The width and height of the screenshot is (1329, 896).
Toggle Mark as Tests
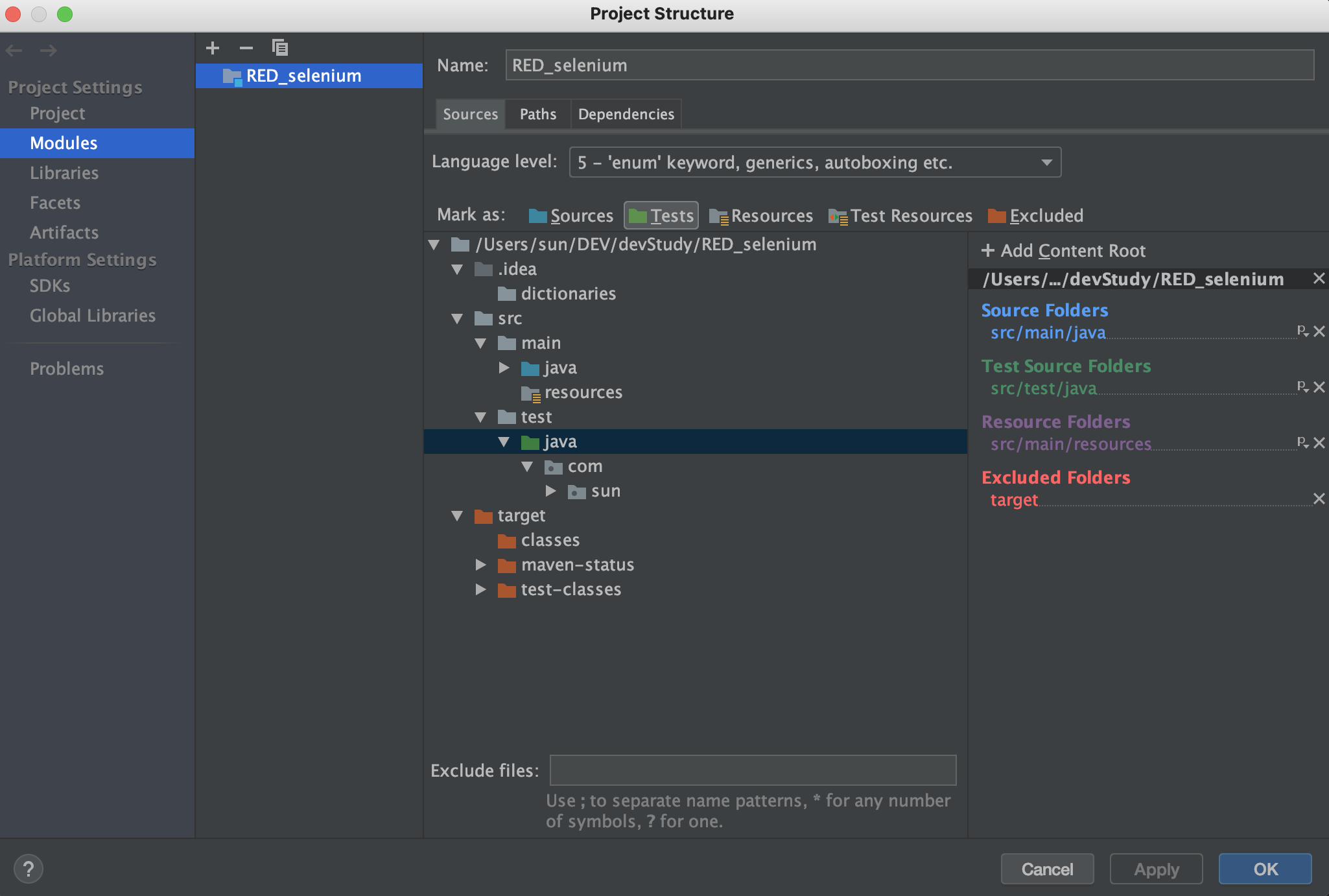point(661,216)
